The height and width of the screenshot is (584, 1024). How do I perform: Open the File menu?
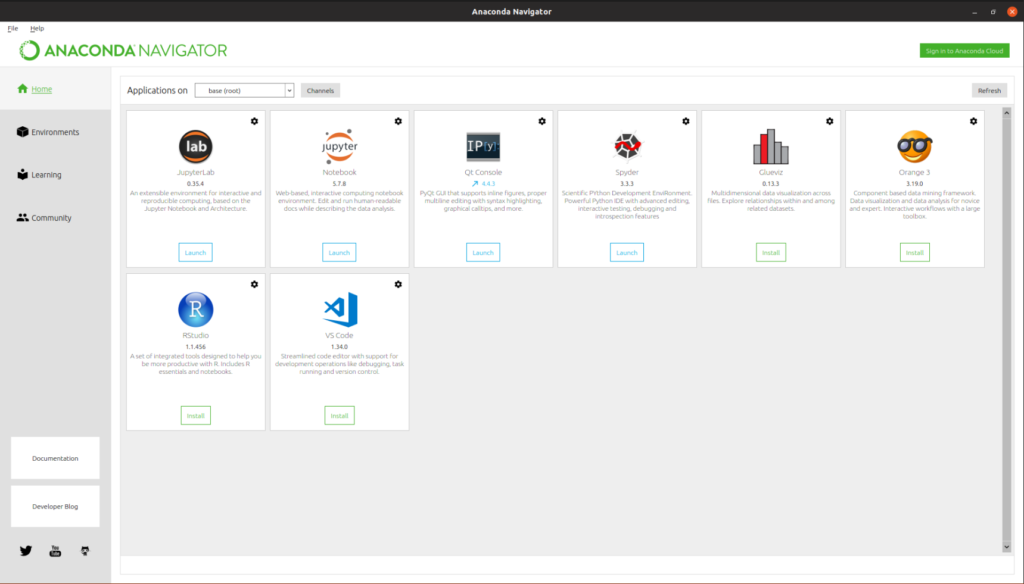tap(12, 29)
